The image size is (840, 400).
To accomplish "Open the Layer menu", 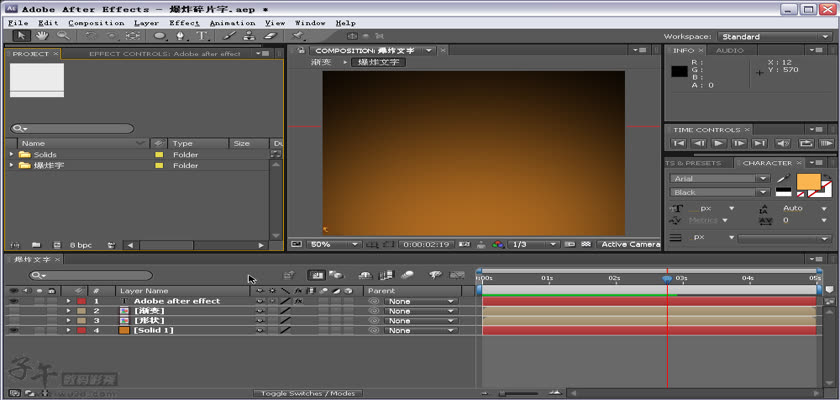I will (x=146, y=23).
